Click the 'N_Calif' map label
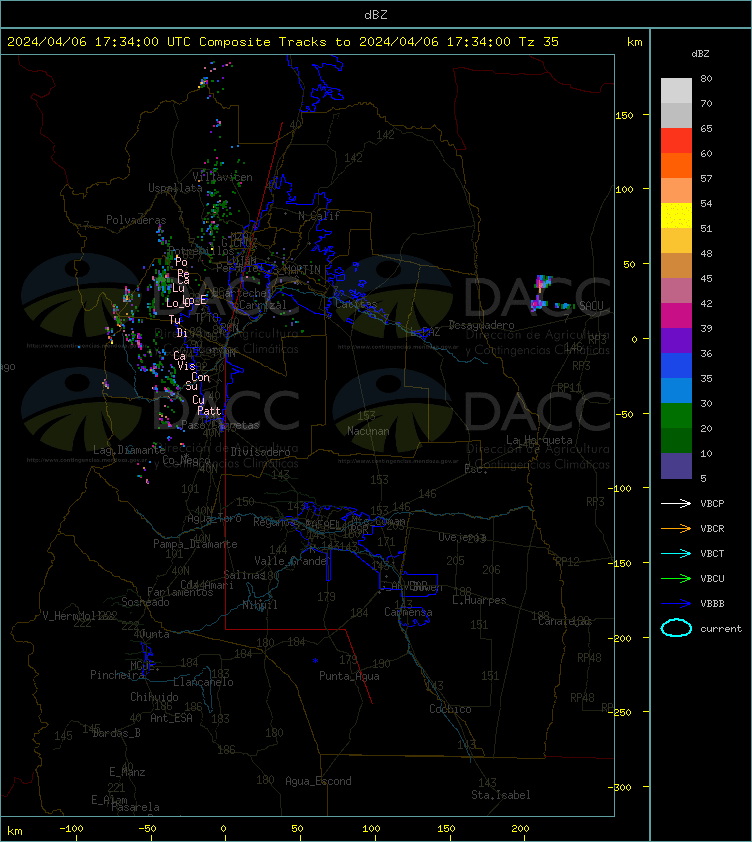 coord(319,216)
